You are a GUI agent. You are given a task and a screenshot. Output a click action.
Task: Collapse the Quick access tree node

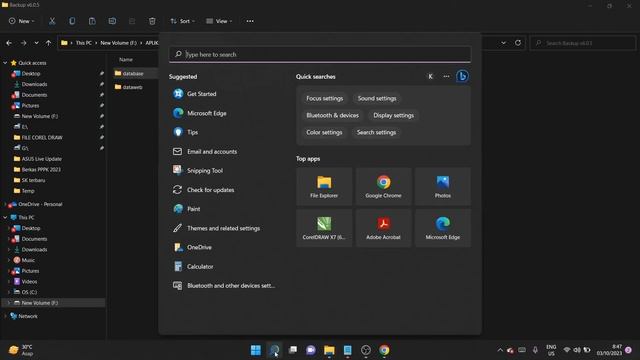point(5,63)
